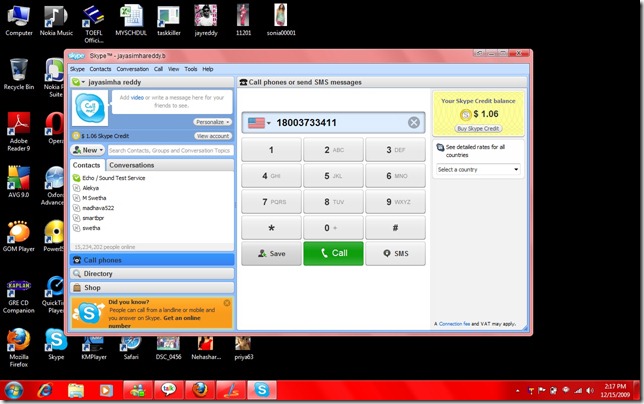The width and height of the screenshot is (644, 404).
Task: Click the mood message text box
Action: point(172,102)
